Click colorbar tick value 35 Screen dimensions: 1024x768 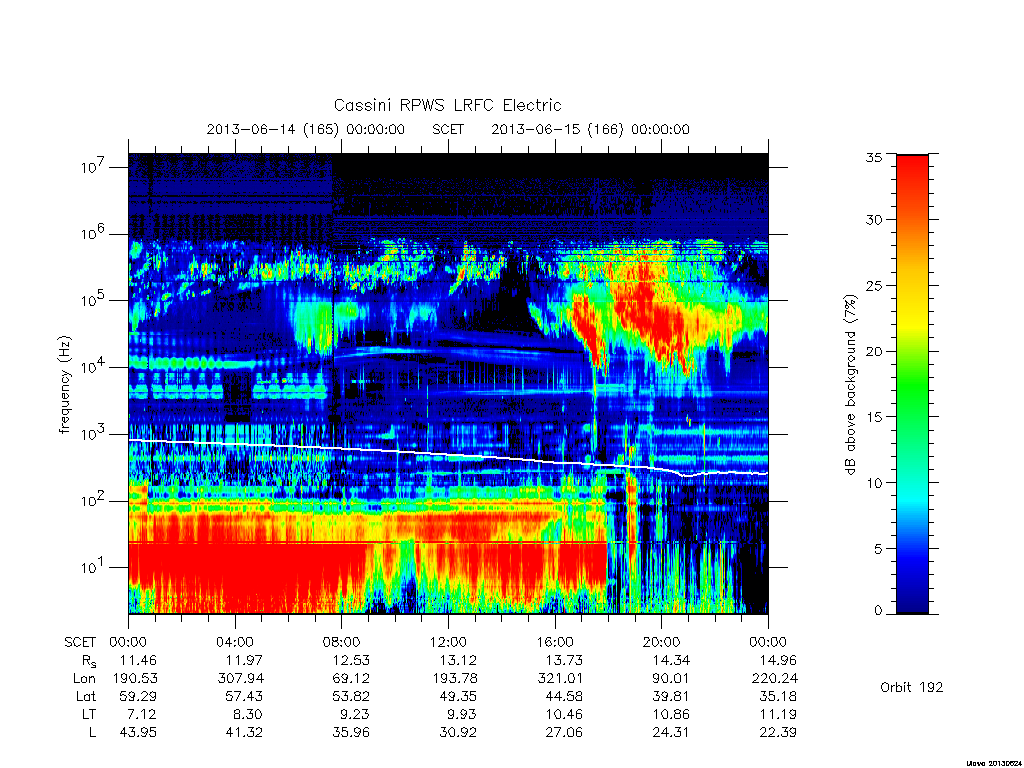point(874,157)
